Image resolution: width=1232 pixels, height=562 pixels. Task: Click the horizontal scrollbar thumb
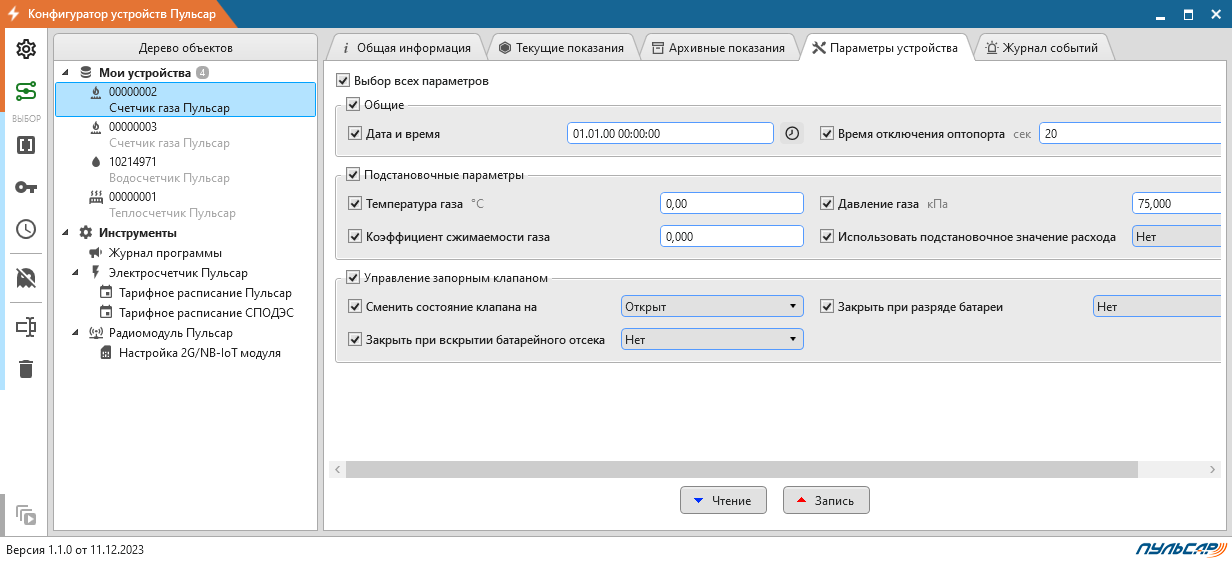(742, 469)
